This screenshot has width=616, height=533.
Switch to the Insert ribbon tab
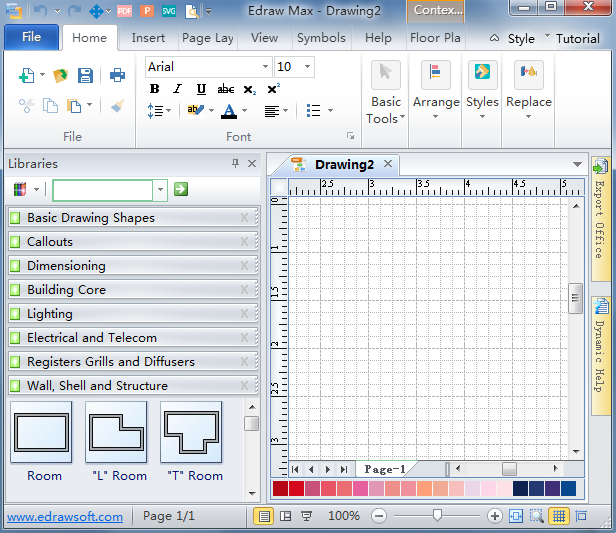tap(148, 38)
